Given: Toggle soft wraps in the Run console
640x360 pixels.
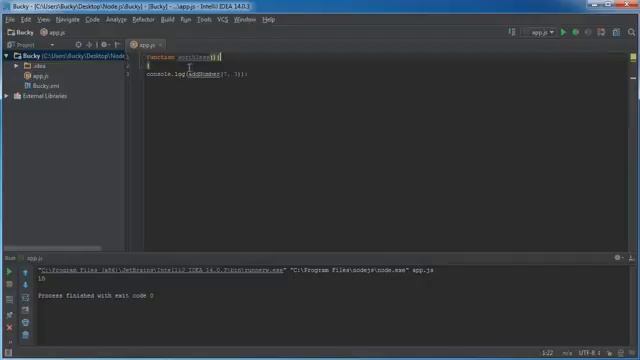Looking at the screenshot, I should coord(25,298).
